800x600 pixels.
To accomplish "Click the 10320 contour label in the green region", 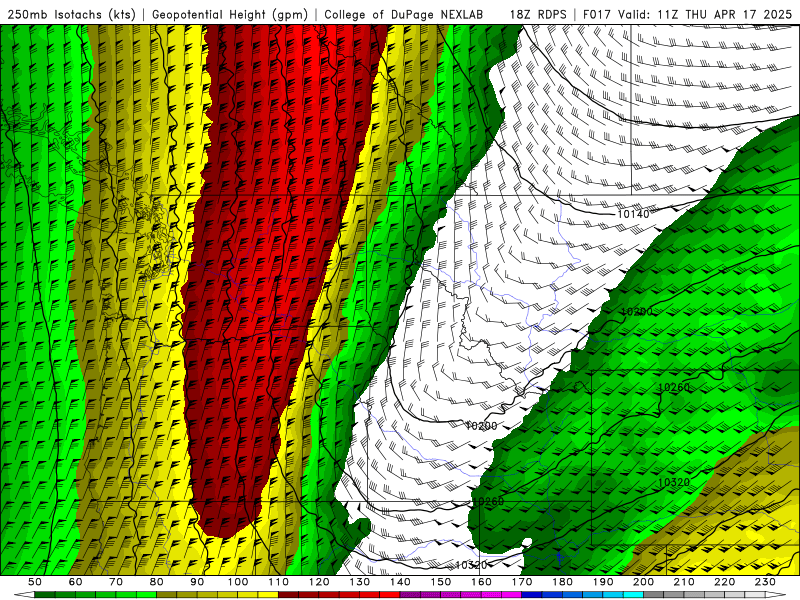I will coord(674,482).
